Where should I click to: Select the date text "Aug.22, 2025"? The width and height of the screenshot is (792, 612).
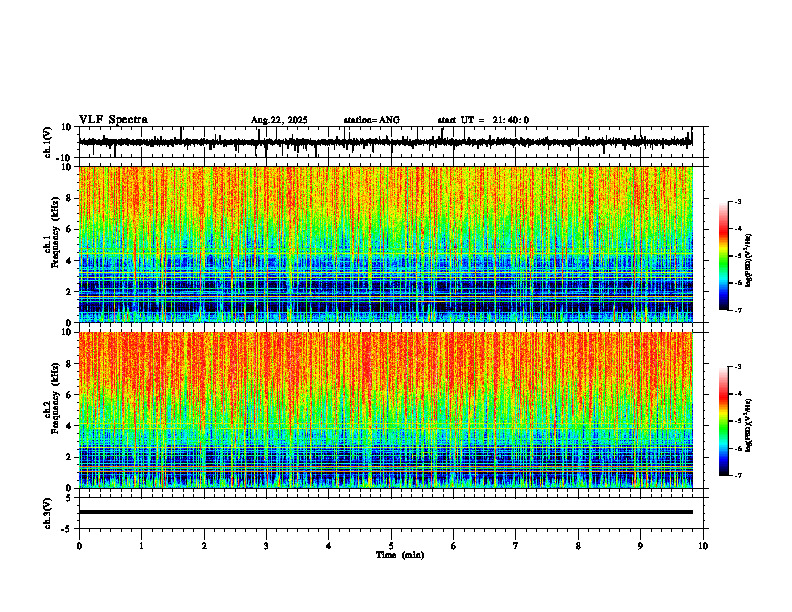tap(279, 120)
